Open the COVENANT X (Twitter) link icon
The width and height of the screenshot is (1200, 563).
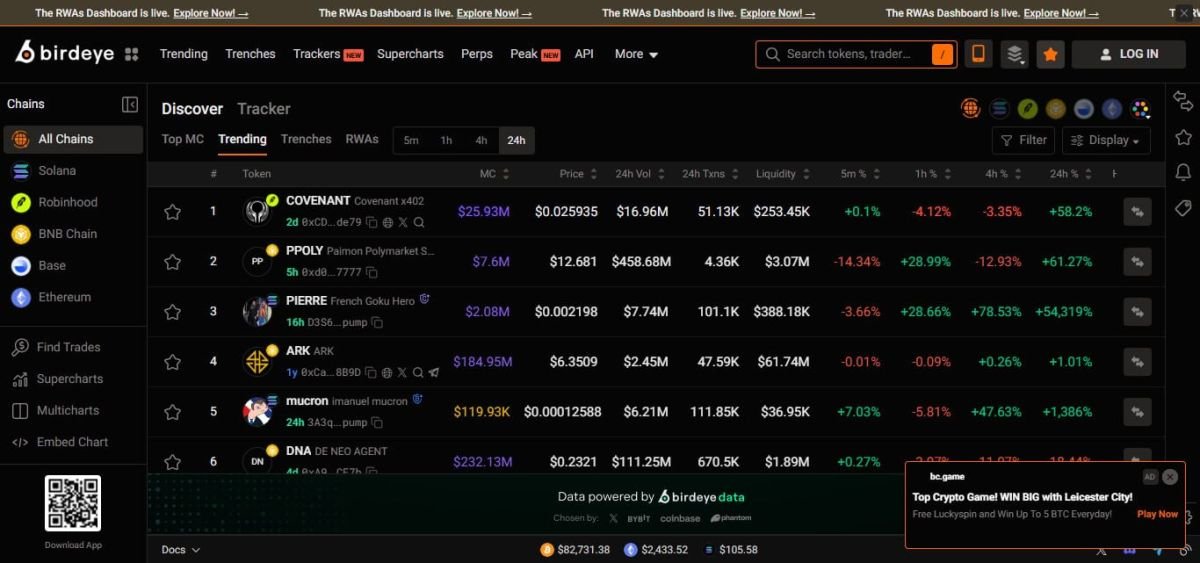[403, 222]
